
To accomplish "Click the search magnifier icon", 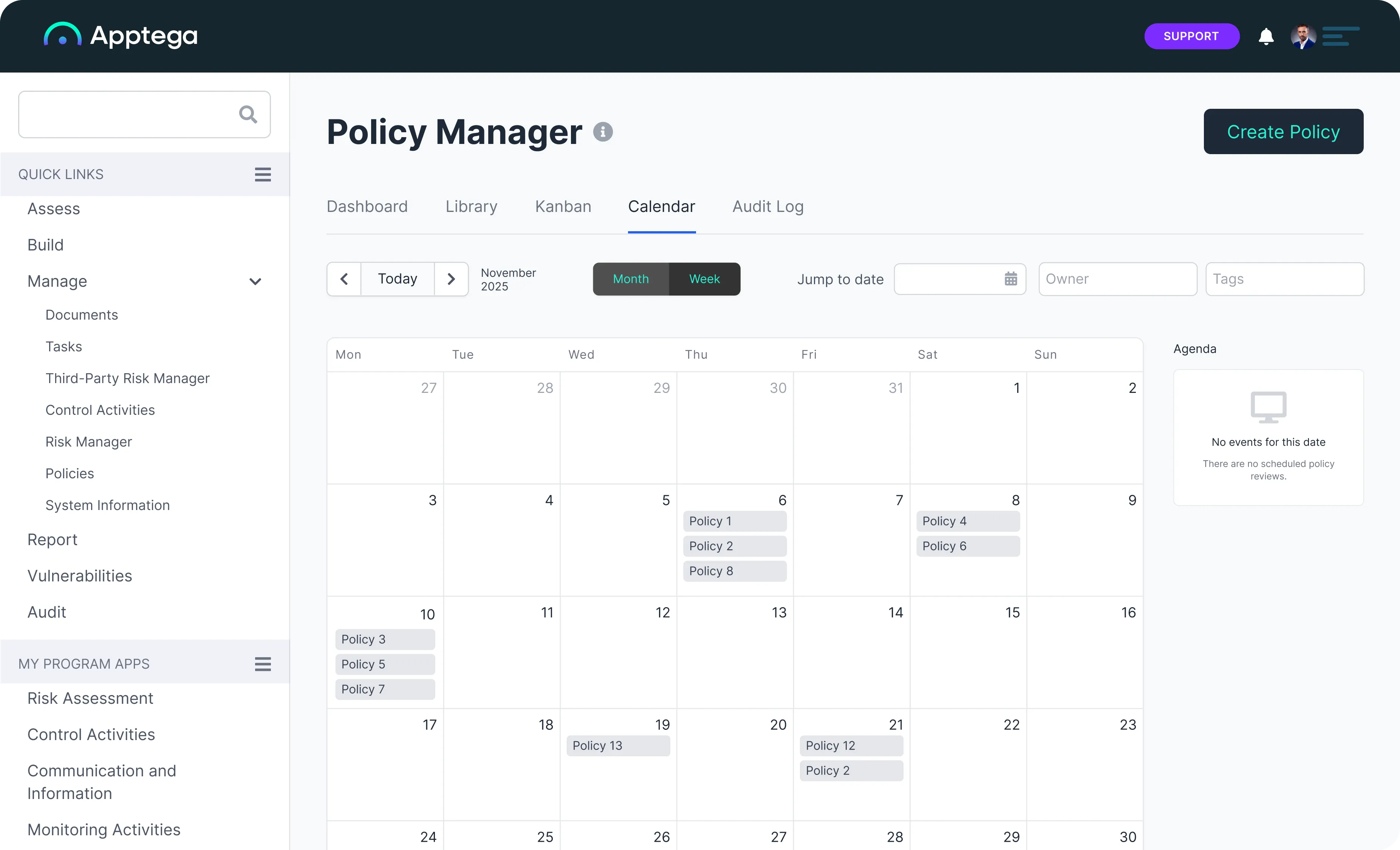I will pyautogui.click(x=248, y=114).
